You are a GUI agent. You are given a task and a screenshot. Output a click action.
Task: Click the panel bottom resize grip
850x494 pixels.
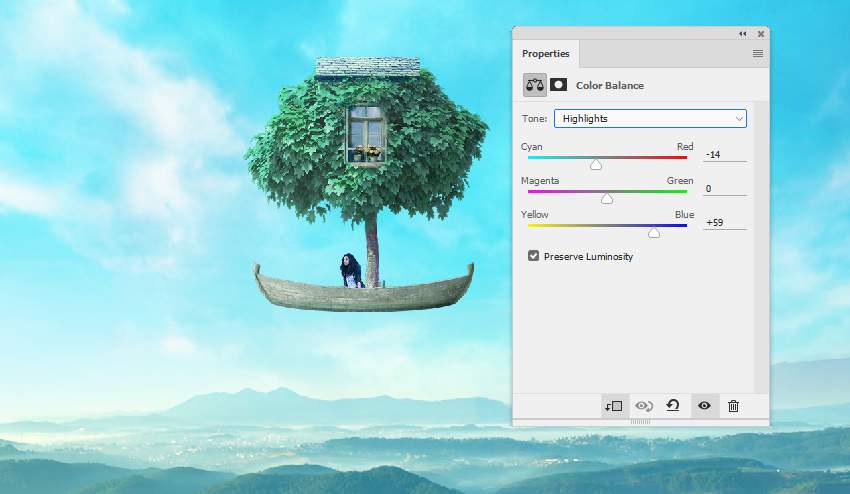point(640,421)
